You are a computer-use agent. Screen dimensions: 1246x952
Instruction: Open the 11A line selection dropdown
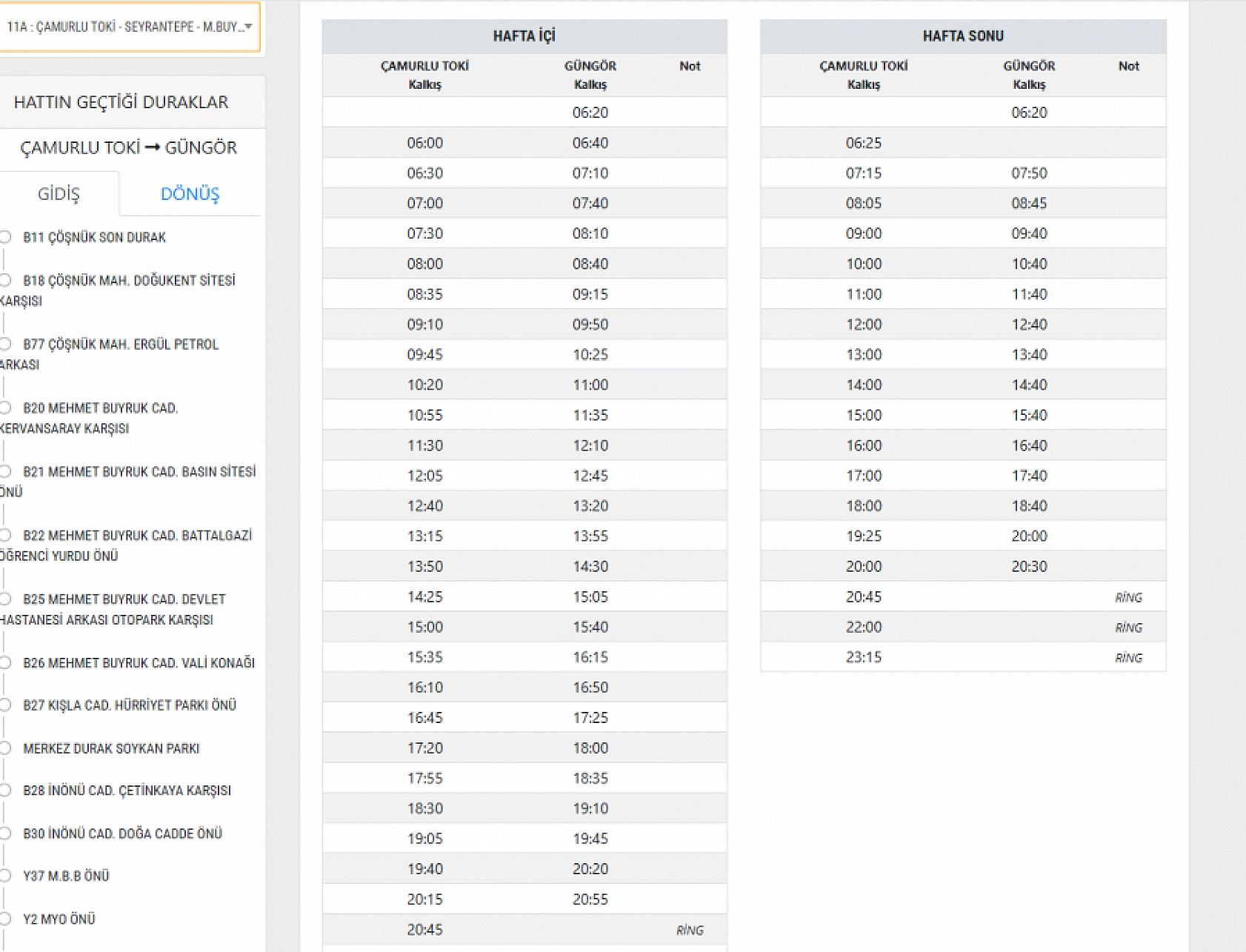(x=130, y=27)
